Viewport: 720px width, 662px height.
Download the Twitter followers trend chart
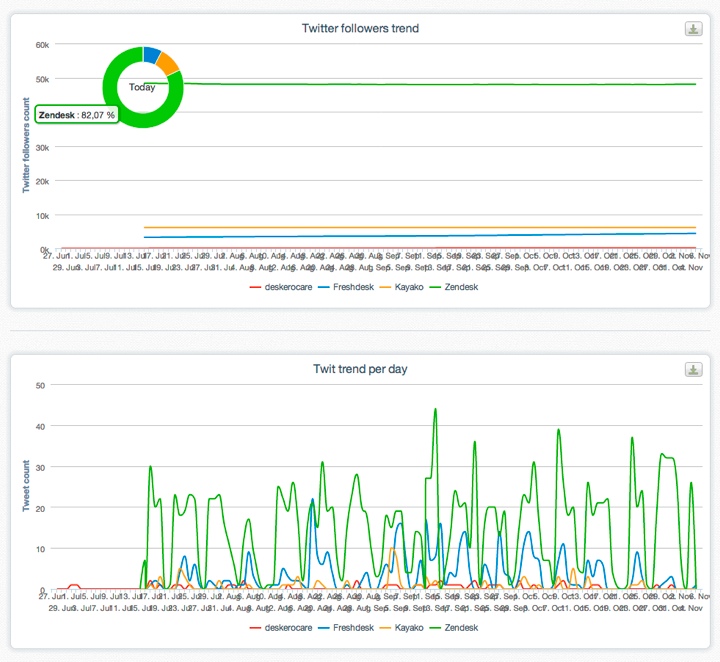pyautogui.click(x=693, y=28)
